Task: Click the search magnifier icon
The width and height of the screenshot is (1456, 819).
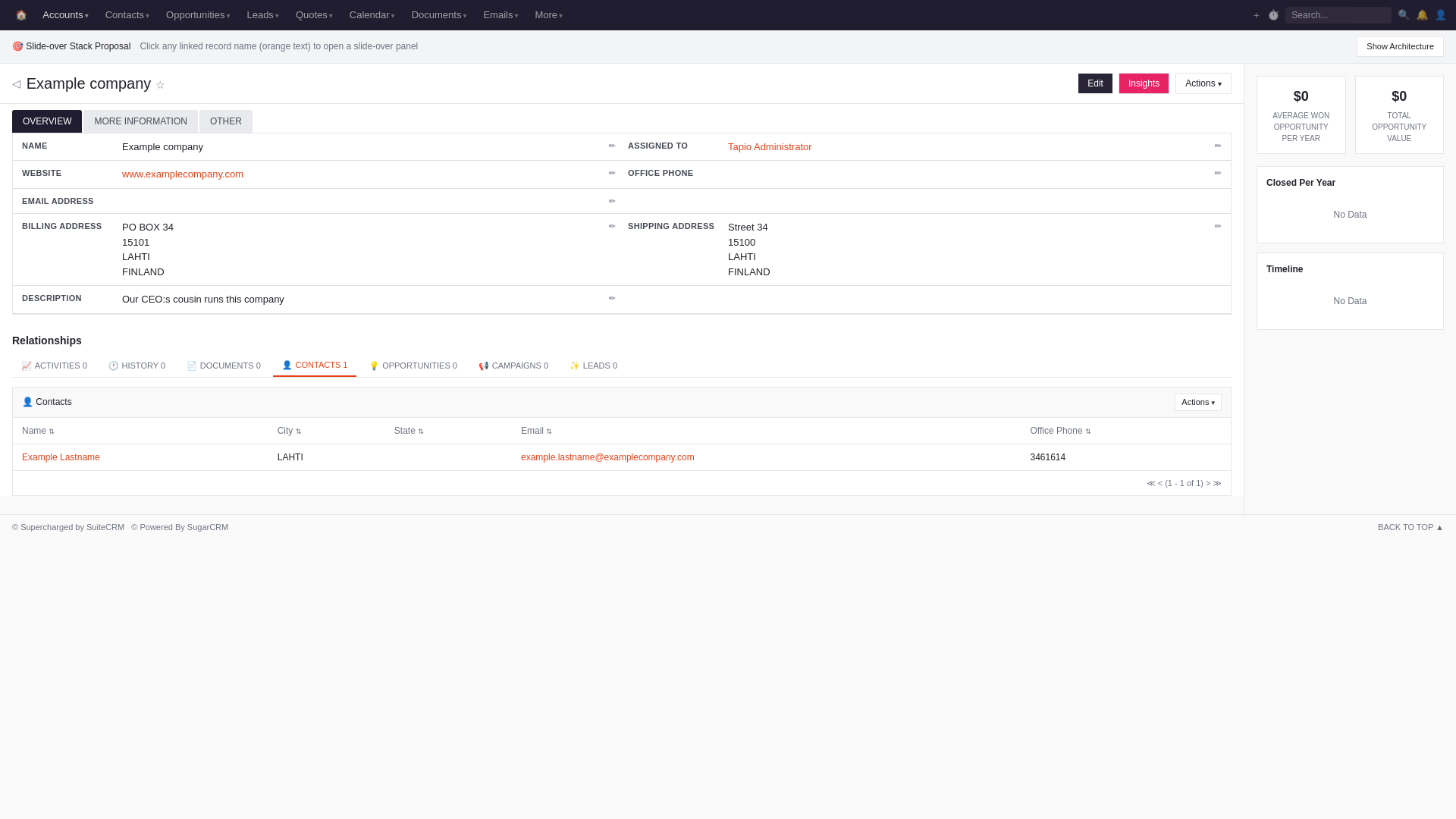Action: [x=1404, y=15]
